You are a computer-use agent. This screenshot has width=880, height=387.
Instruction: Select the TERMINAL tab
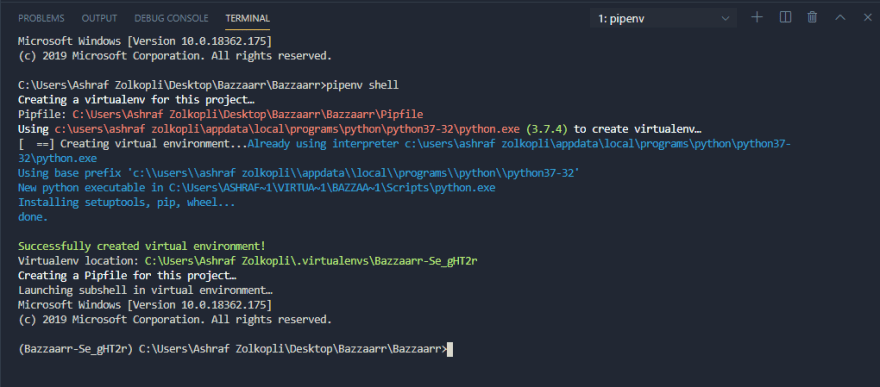click(248, 19)
